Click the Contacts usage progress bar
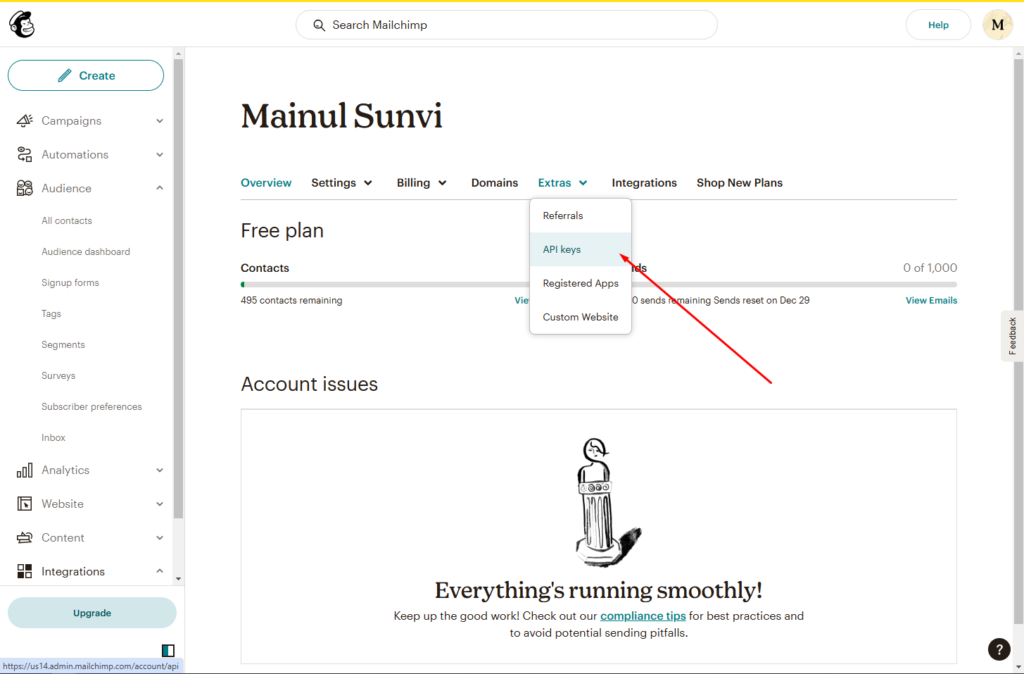The image size is (1024, 674). point(385,285)
